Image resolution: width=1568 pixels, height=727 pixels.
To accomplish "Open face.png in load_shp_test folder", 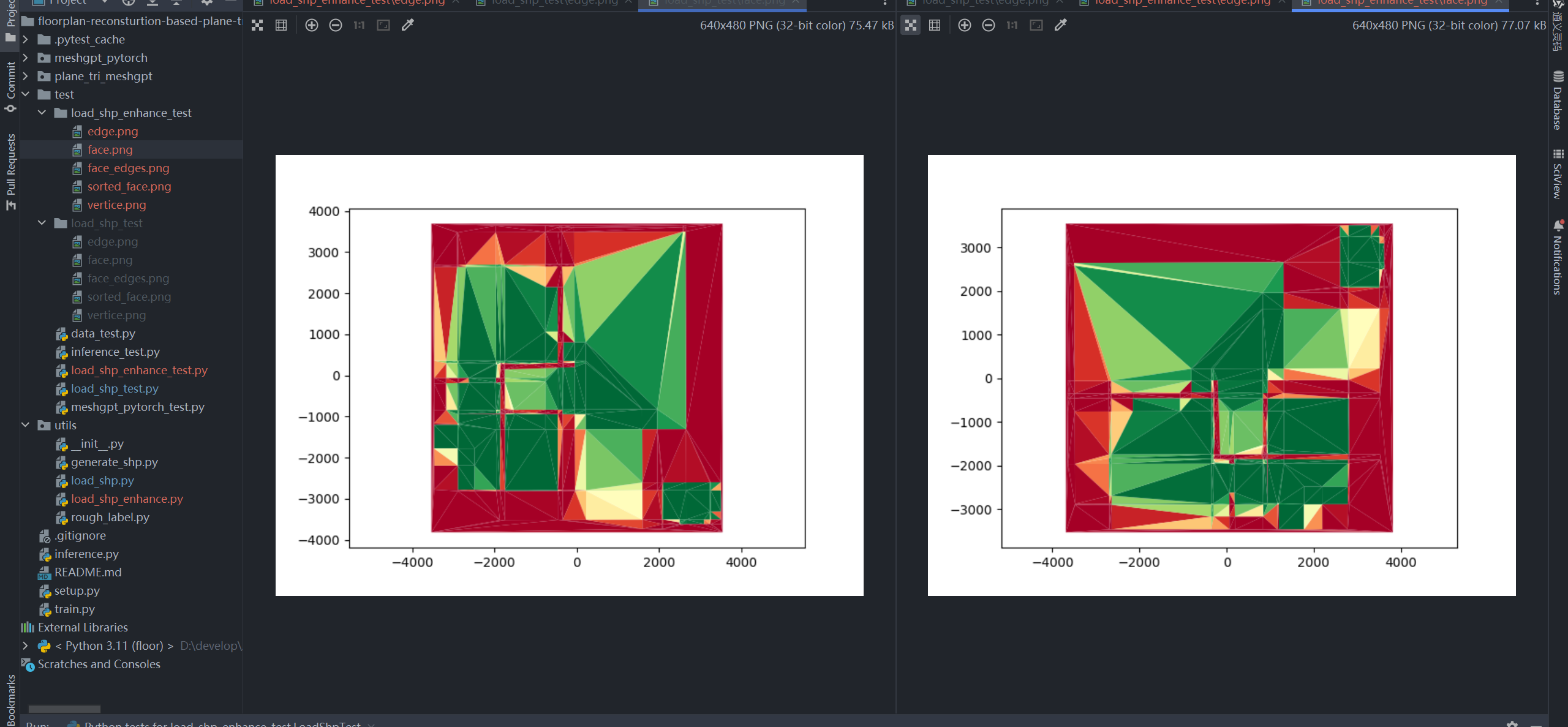I will (110, 260).
